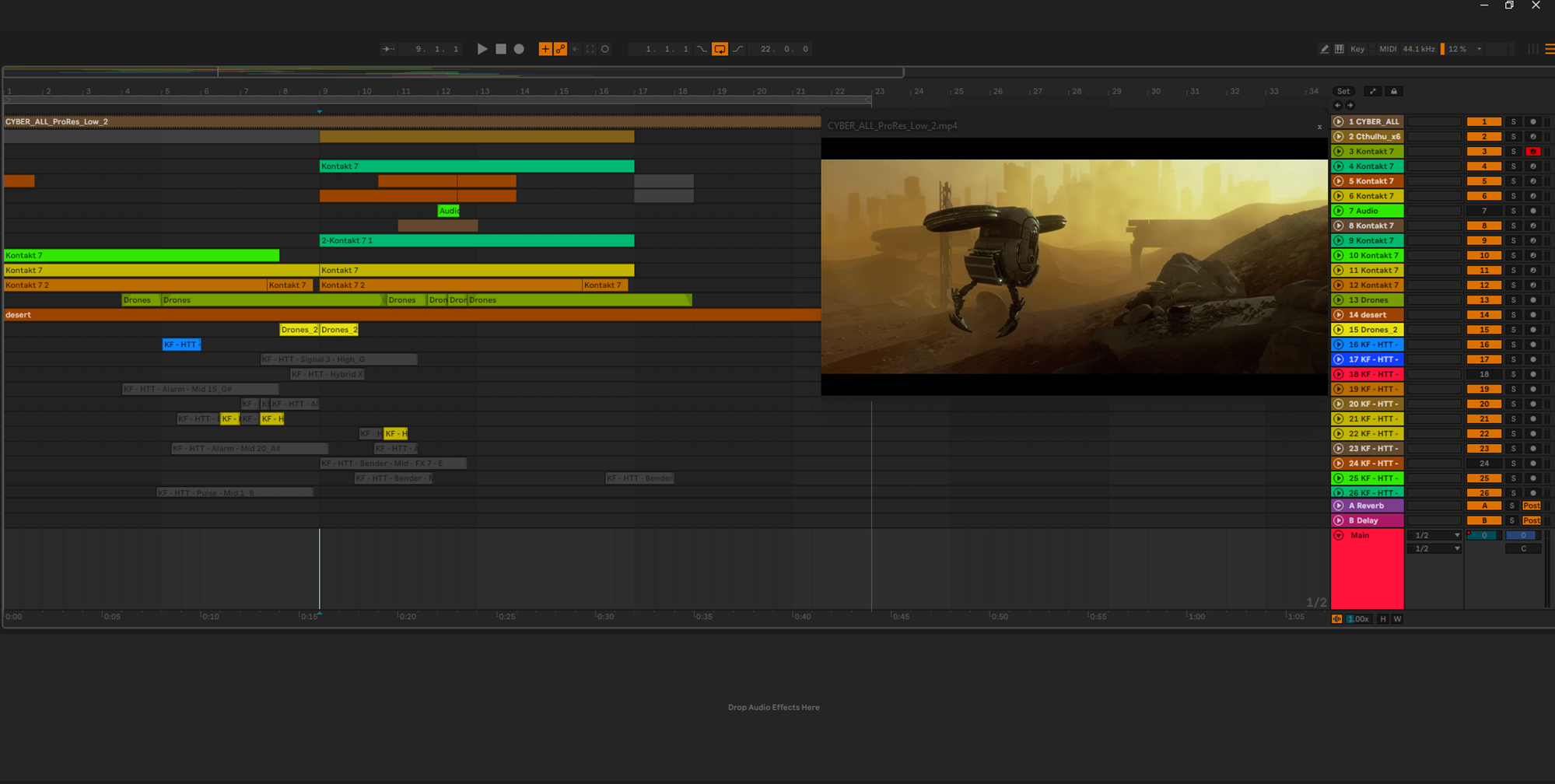Fold the Main track

click(1339, 535)
